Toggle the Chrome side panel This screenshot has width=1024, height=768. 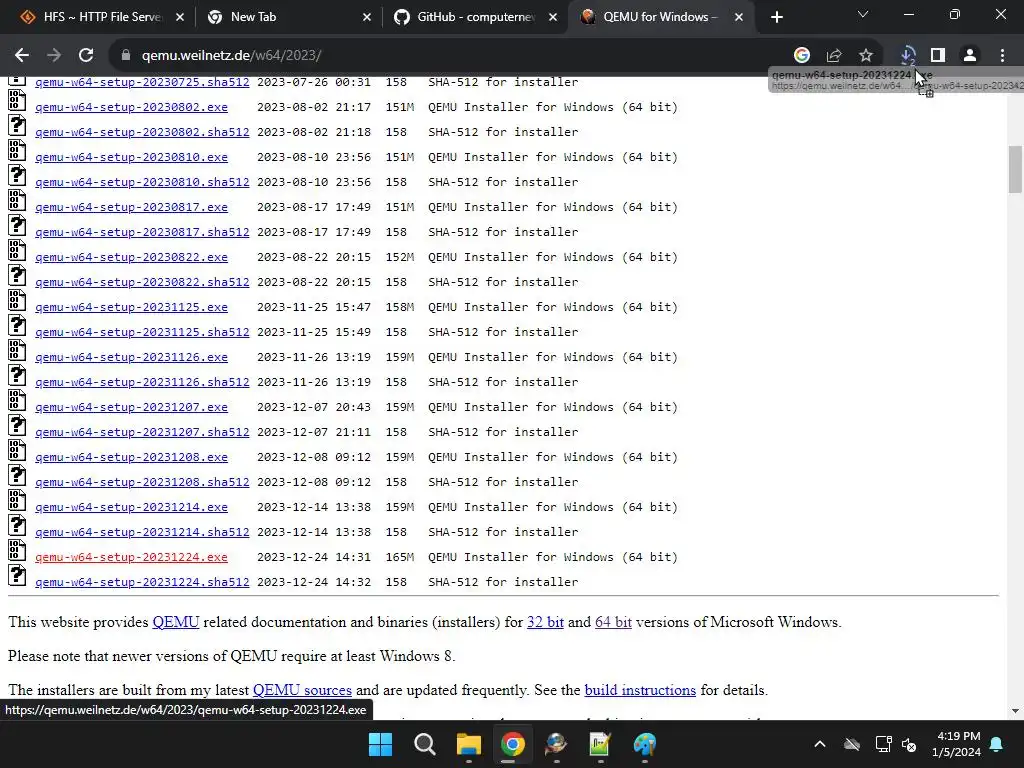click(x=938, y=56)
